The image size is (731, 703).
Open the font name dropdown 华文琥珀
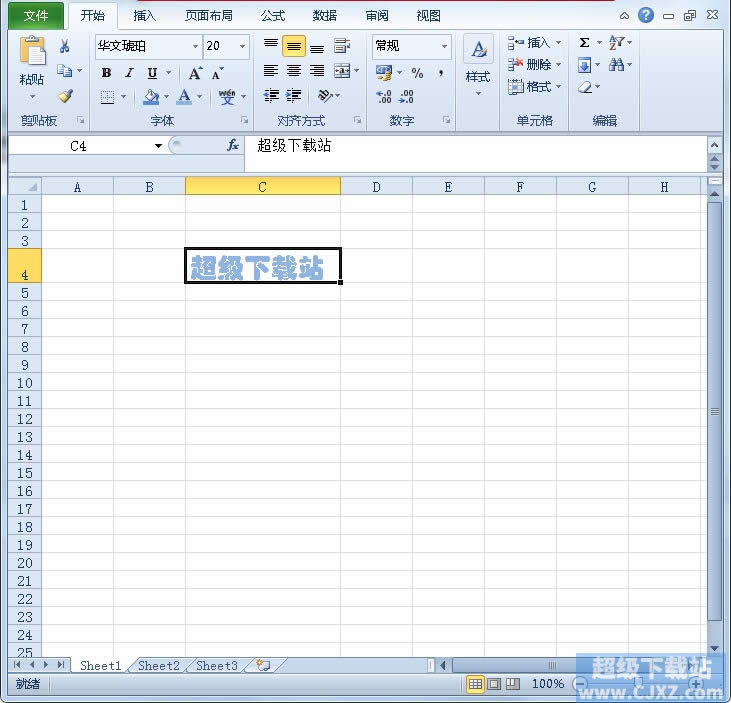(x=195, y=46)
